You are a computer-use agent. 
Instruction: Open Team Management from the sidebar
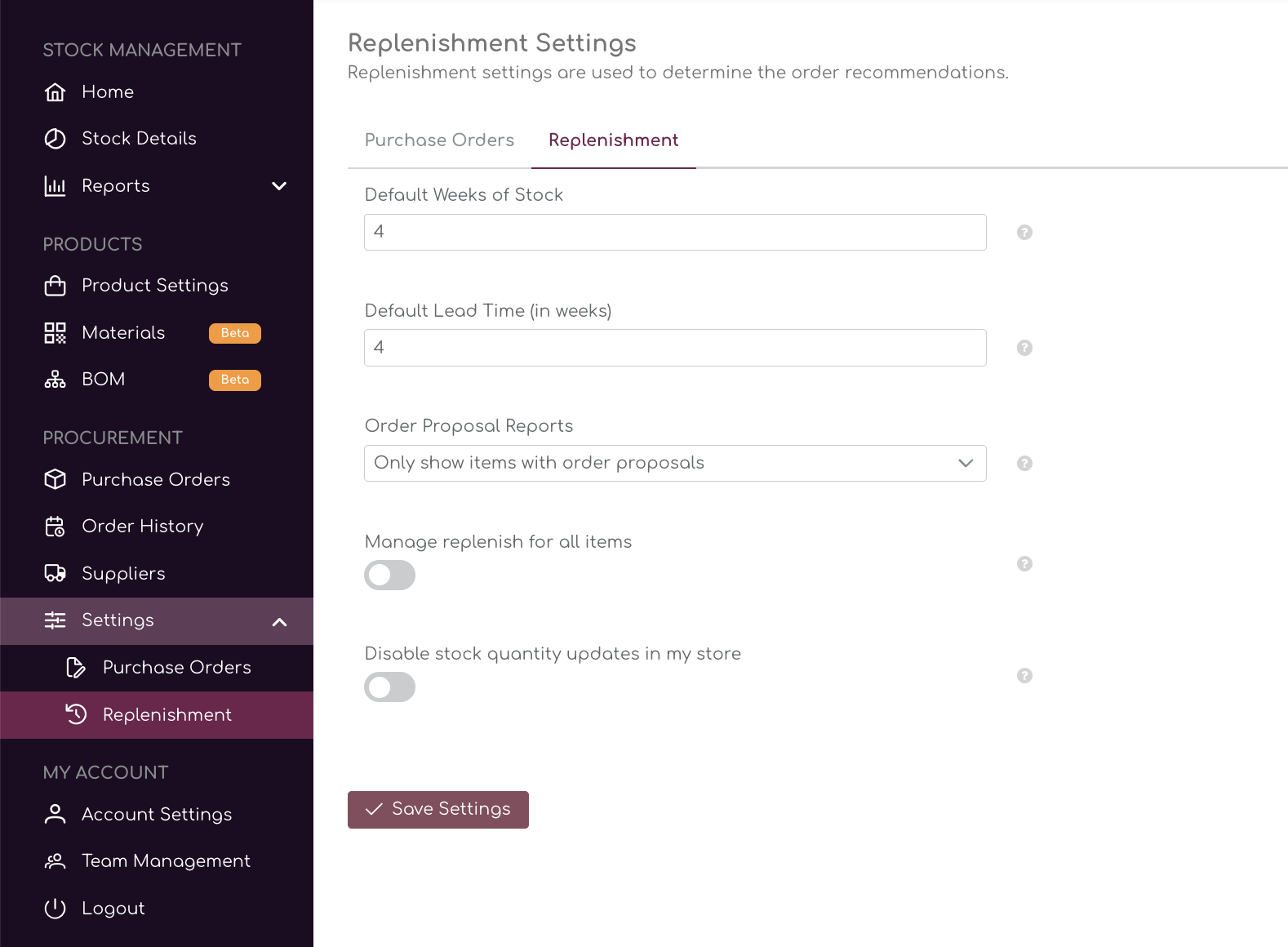point(166,861)
